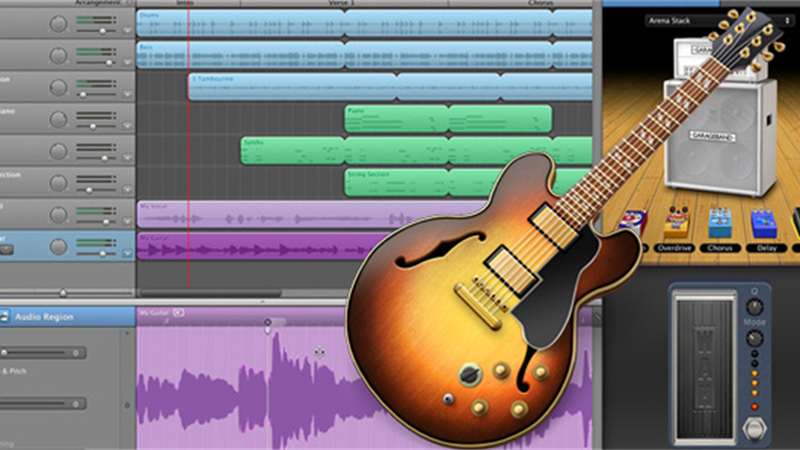Click the wah pedal treadle
The height and width of the screenshot is (450, 800).
pos(705,365)
